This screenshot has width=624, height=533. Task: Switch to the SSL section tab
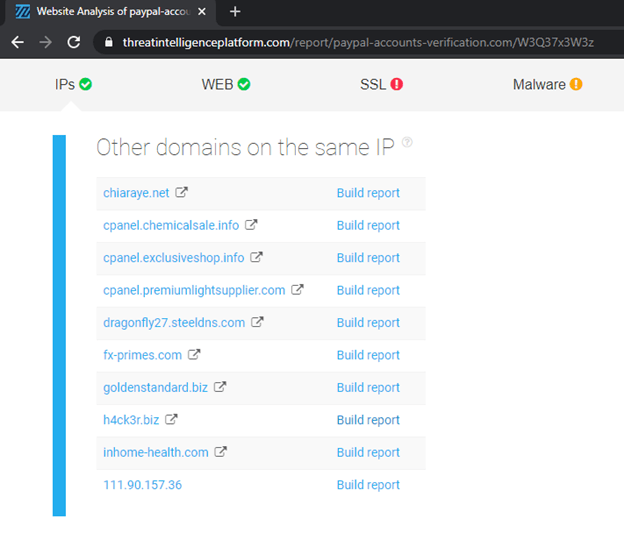pos(381,84)
